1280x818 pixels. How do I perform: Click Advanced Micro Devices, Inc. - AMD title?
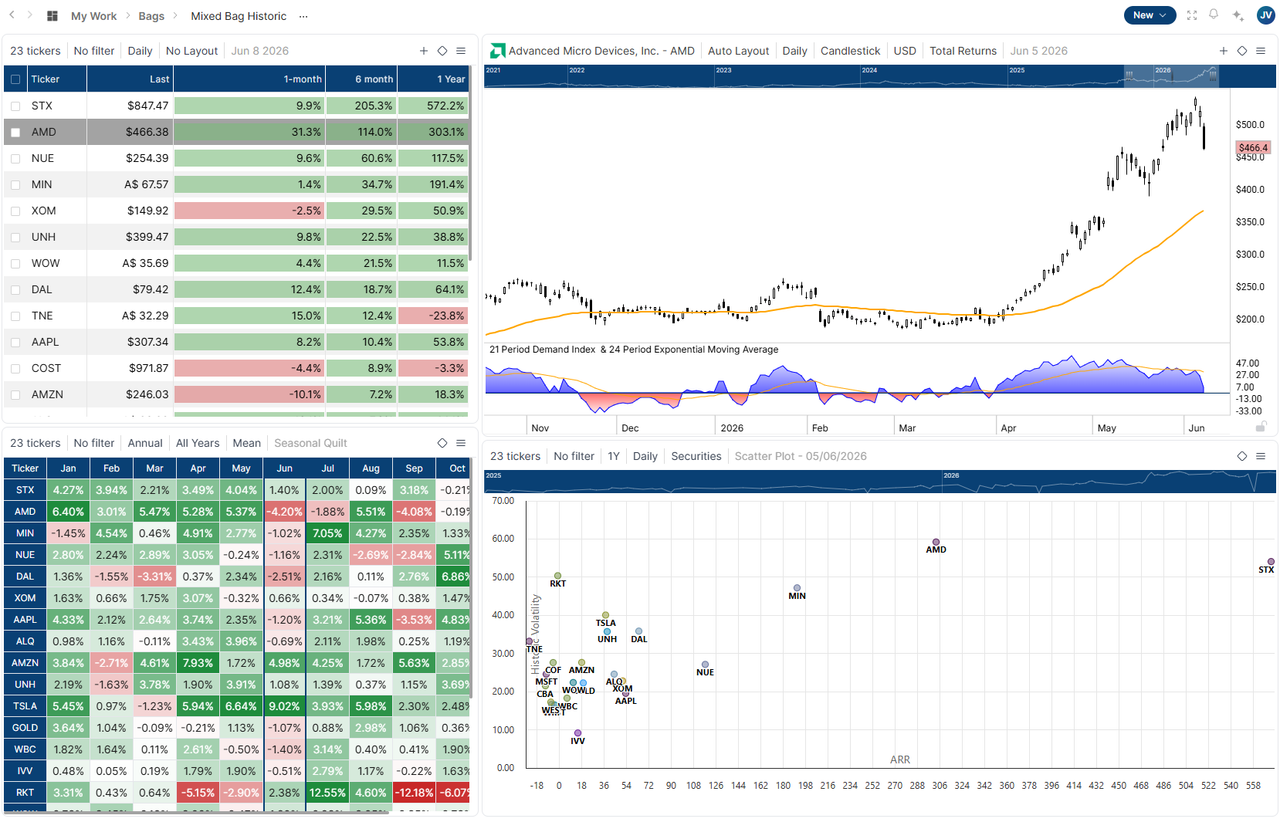pyautogui.click(x=601, y=51)
